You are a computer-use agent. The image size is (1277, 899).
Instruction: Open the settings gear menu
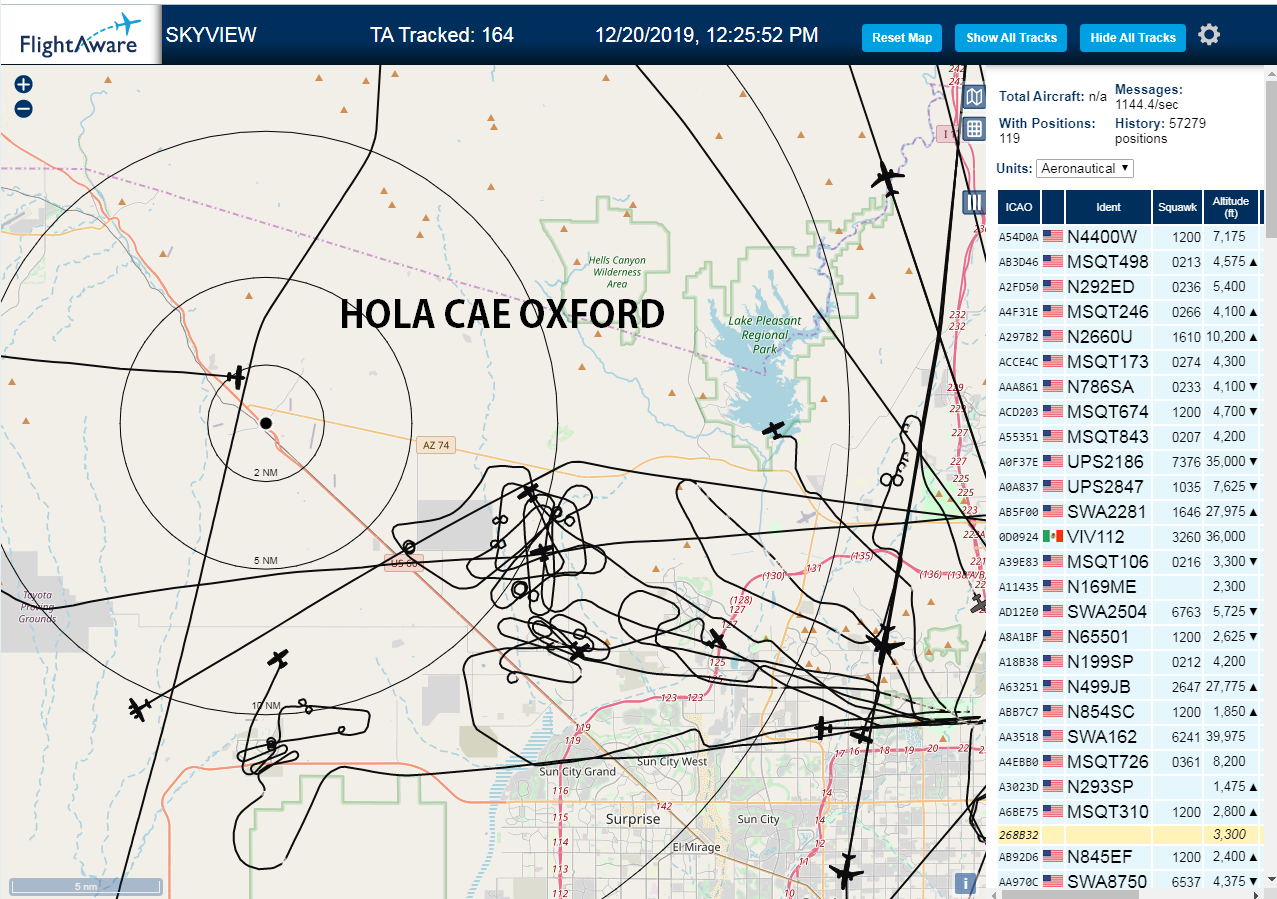pyautogui.click(x=1209, y=35)
